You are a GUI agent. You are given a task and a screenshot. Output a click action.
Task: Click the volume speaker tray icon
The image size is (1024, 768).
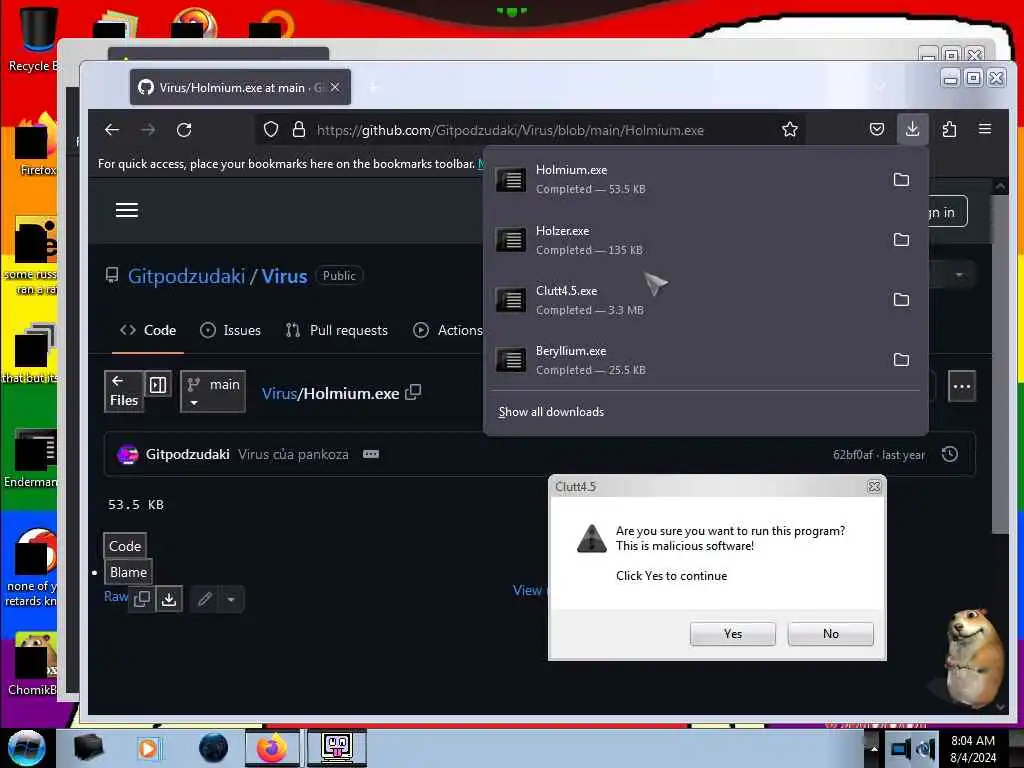(926, 749)
